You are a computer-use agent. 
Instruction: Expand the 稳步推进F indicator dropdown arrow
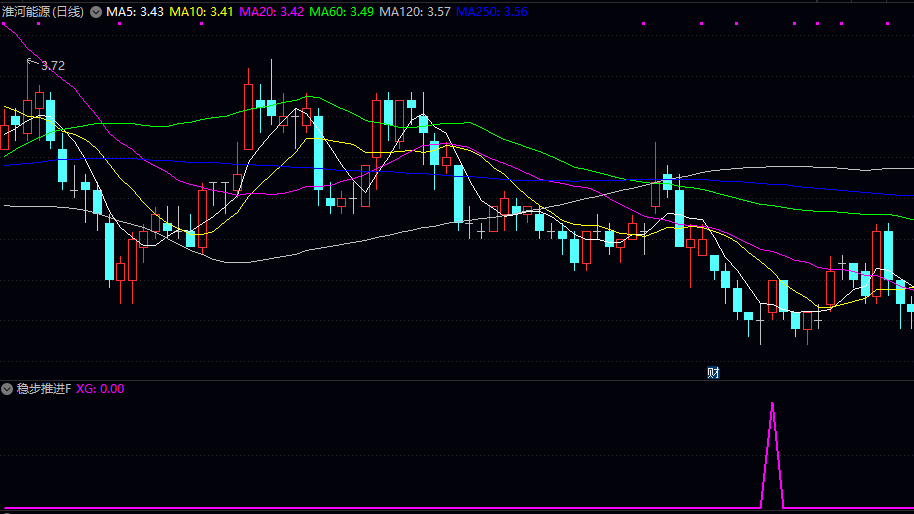point(7,389)
